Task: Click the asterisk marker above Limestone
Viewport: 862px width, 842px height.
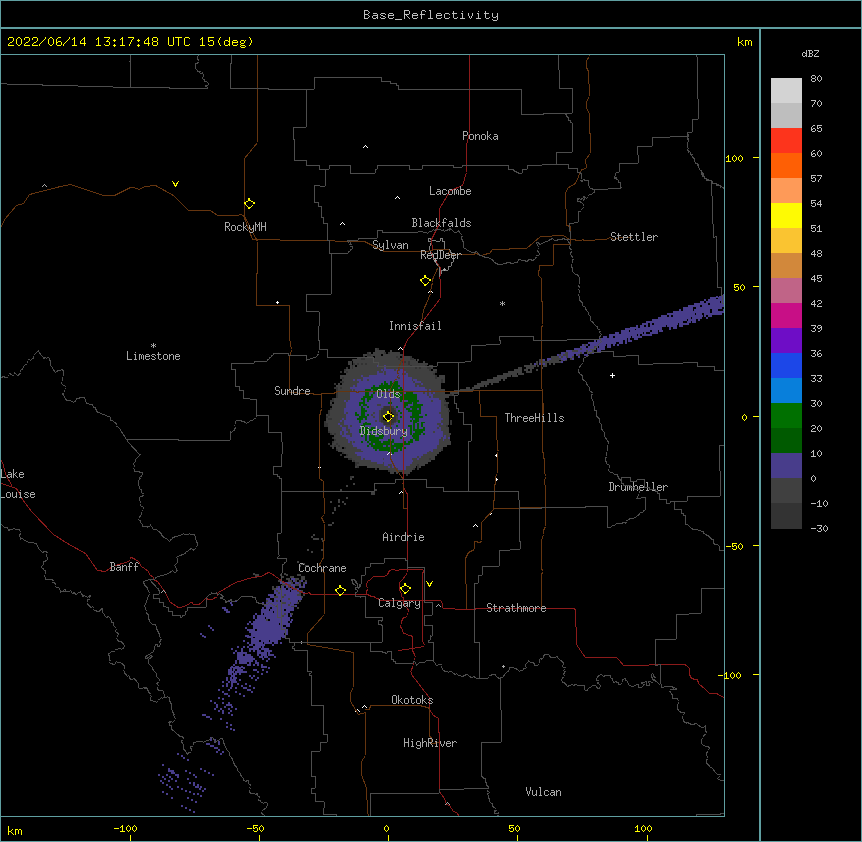Action: (x=153, y=346)
